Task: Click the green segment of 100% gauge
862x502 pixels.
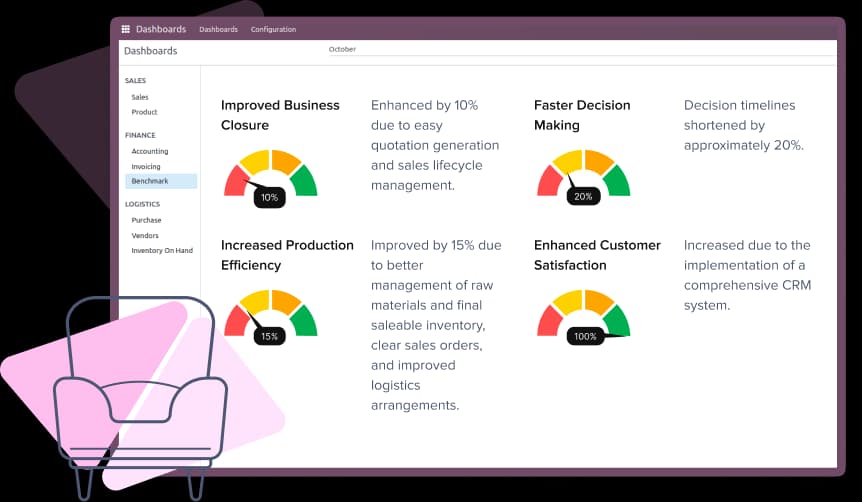Action: point(617,320)
